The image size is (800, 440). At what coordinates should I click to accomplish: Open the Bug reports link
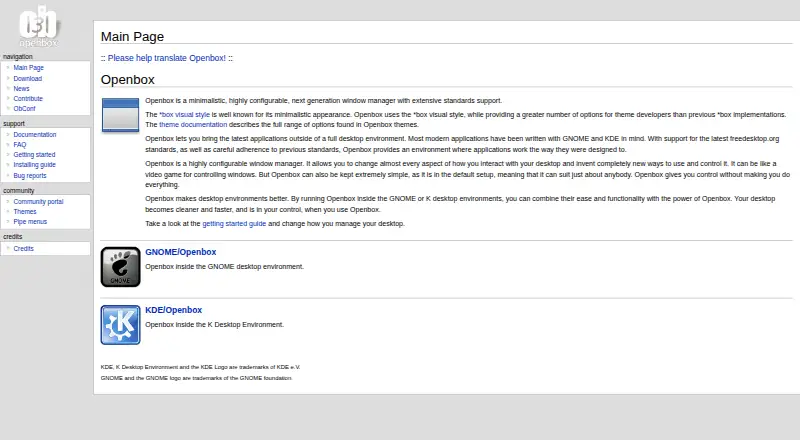(30, 176)
